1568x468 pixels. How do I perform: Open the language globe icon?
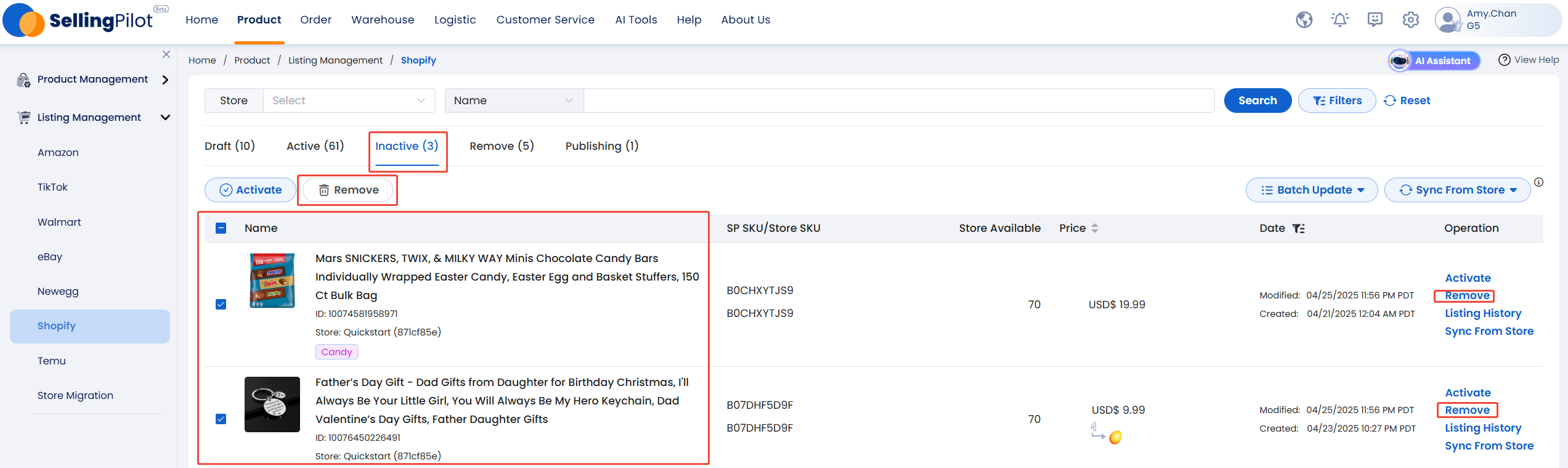point(1304,20)
